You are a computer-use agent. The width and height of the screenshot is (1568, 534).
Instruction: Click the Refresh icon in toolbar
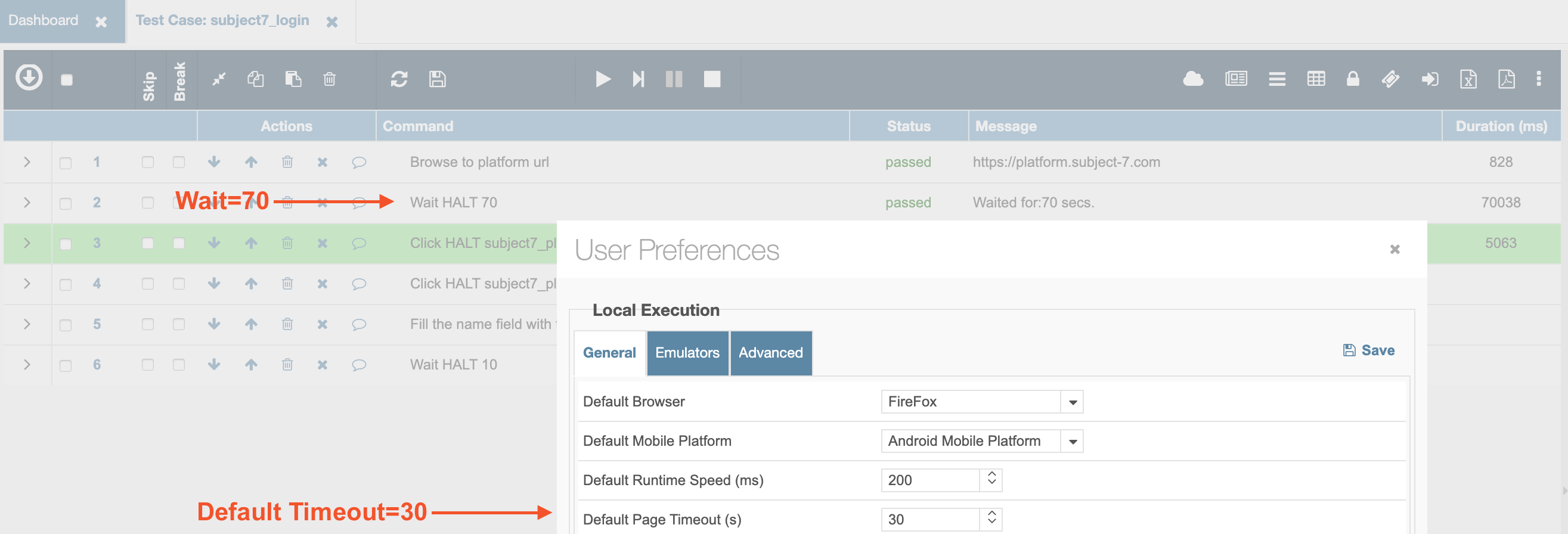pyautogui.click(x=399, y=79)
